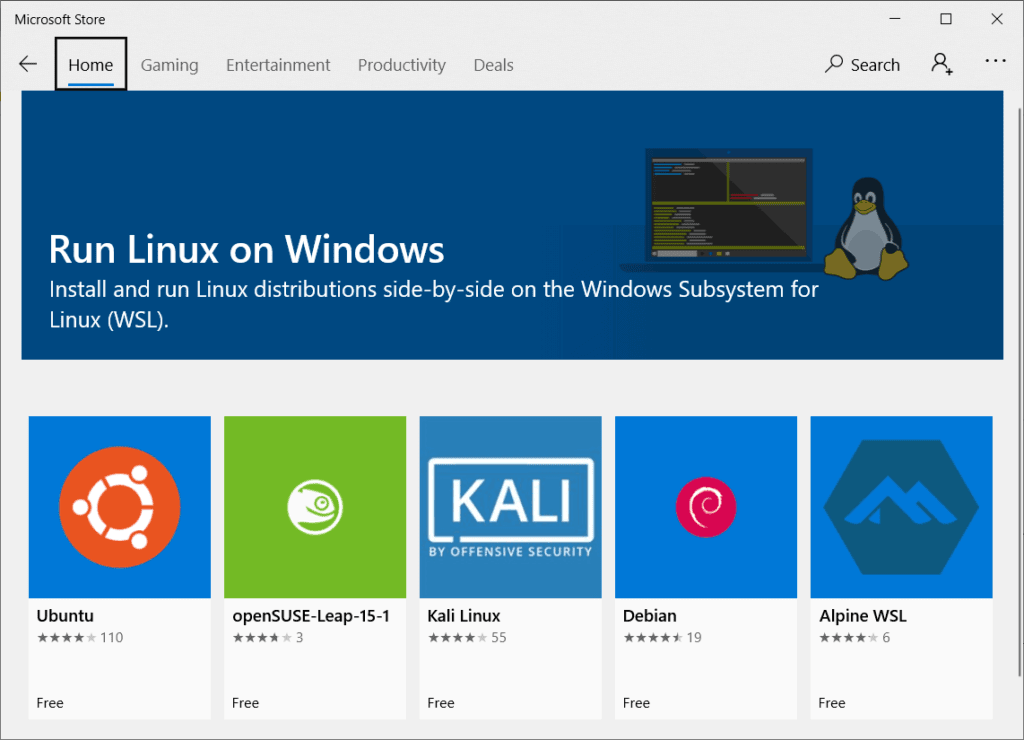Switch to the Gaming tab
The width and height of the screenshot is (1024, 740).
pyautogui.click(x=169, y=65)
